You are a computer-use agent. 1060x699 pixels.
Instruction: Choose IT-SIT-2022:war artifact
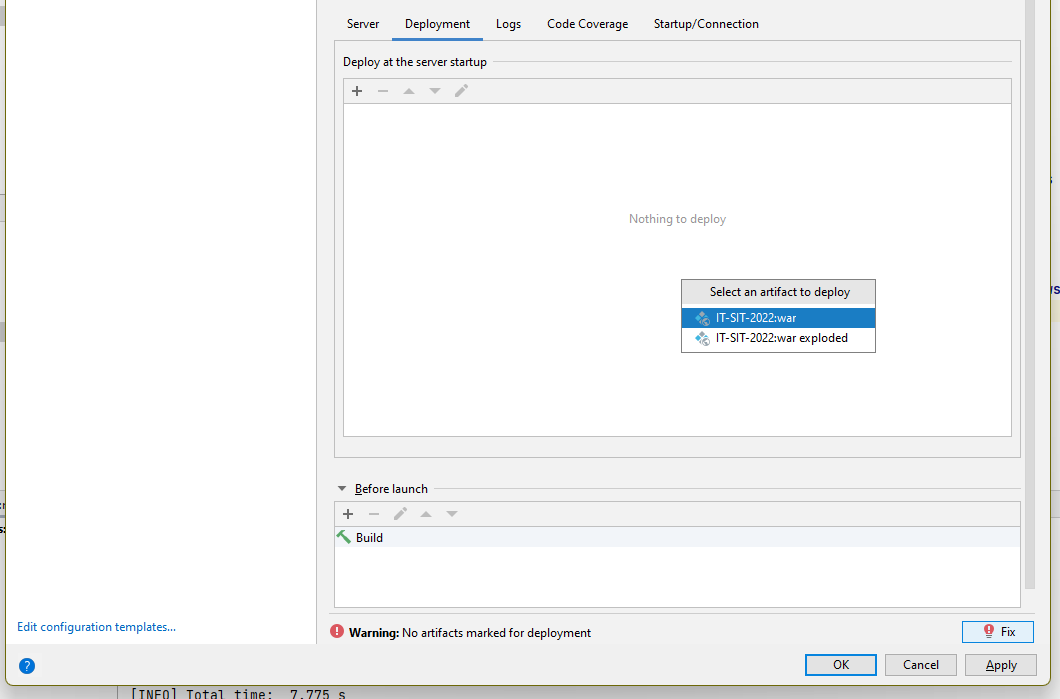coord(778,318)
